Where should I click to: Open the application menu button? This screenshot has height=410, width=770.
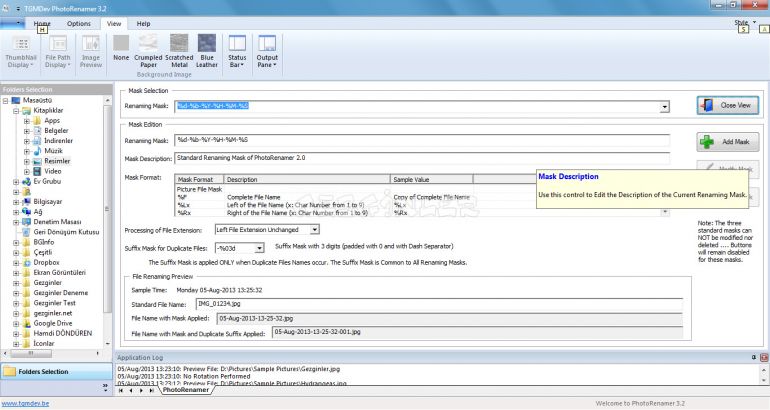(x=12, y=23)
